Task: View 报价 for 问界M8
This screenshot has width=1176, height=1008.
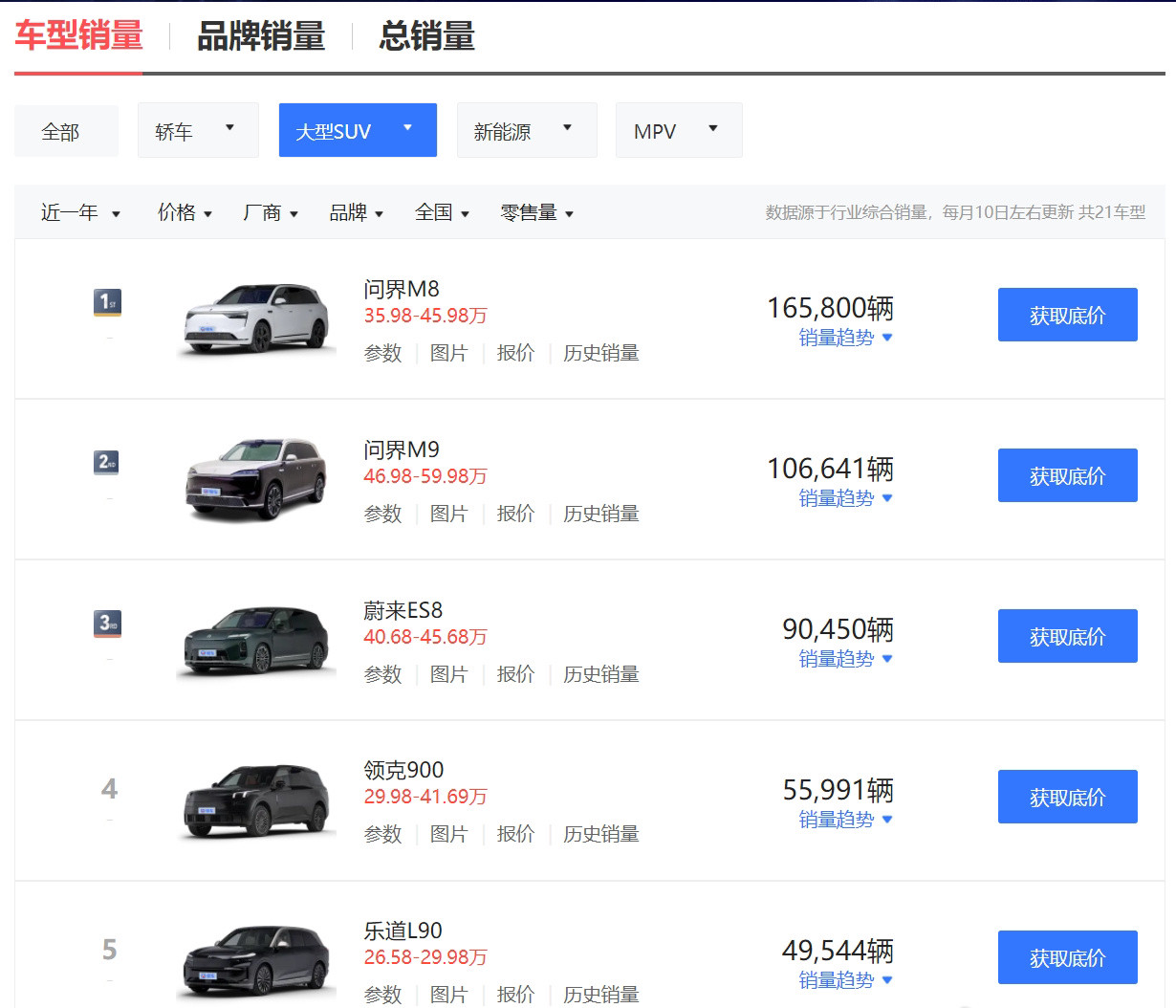Action: click(x=515, y=353)
